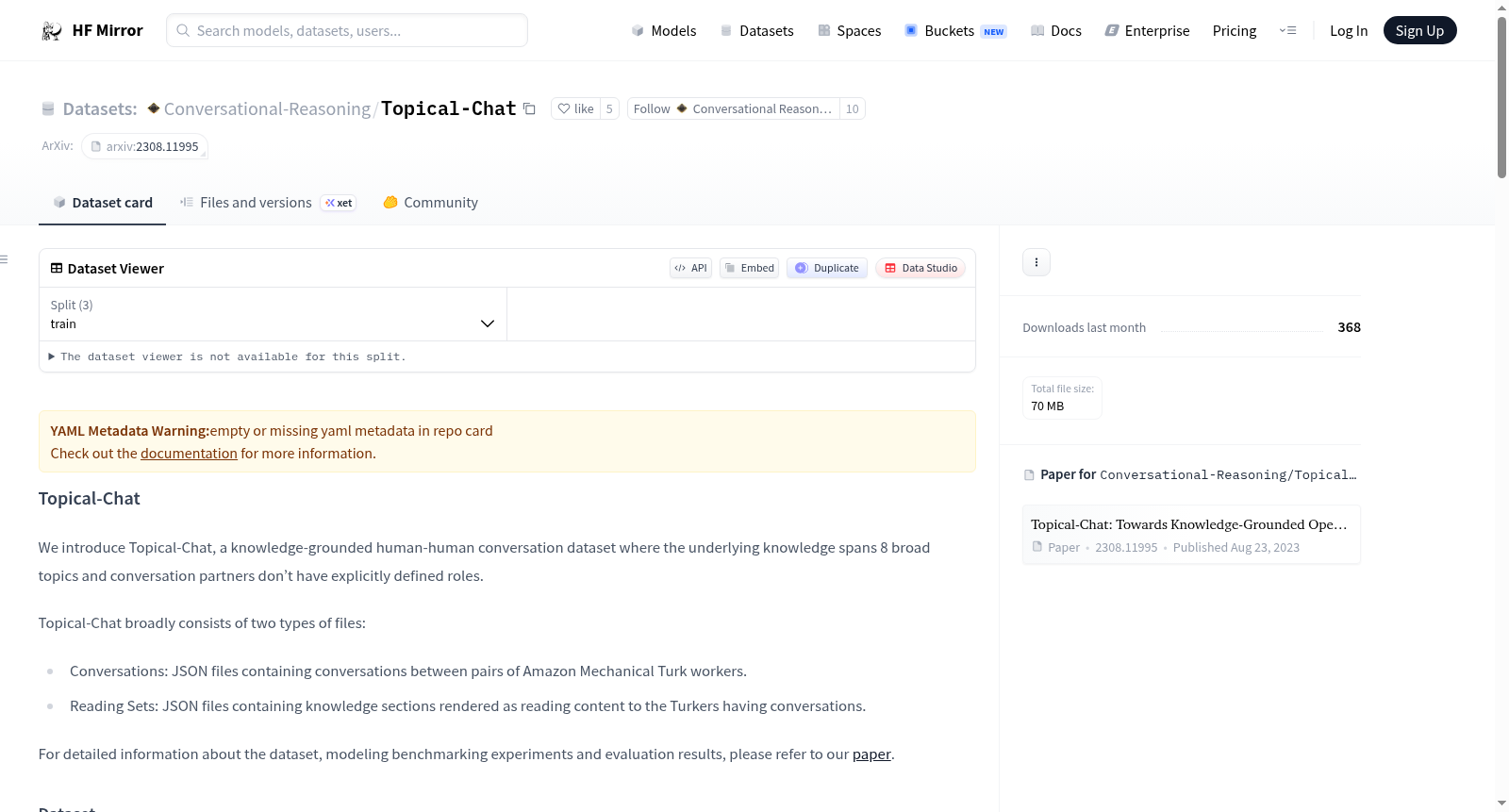
Task: Open the likes count showing 5
Action: (x=609, y=109)
